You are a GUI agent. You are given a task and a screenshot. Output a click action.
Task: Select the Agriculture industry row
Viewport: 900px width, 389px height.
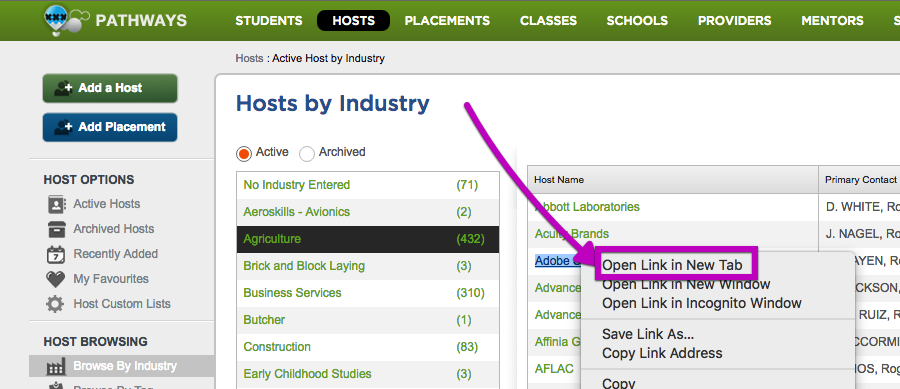point(368,239)
